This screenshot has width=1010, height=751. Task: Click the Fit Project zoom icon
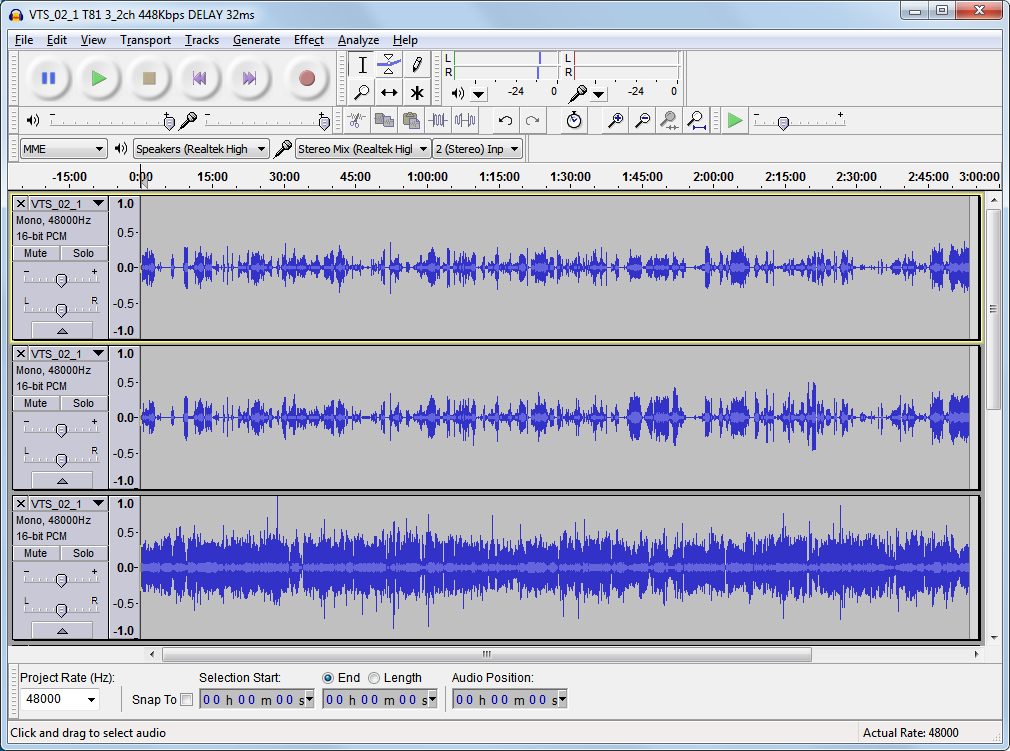[x=697, y=120]
